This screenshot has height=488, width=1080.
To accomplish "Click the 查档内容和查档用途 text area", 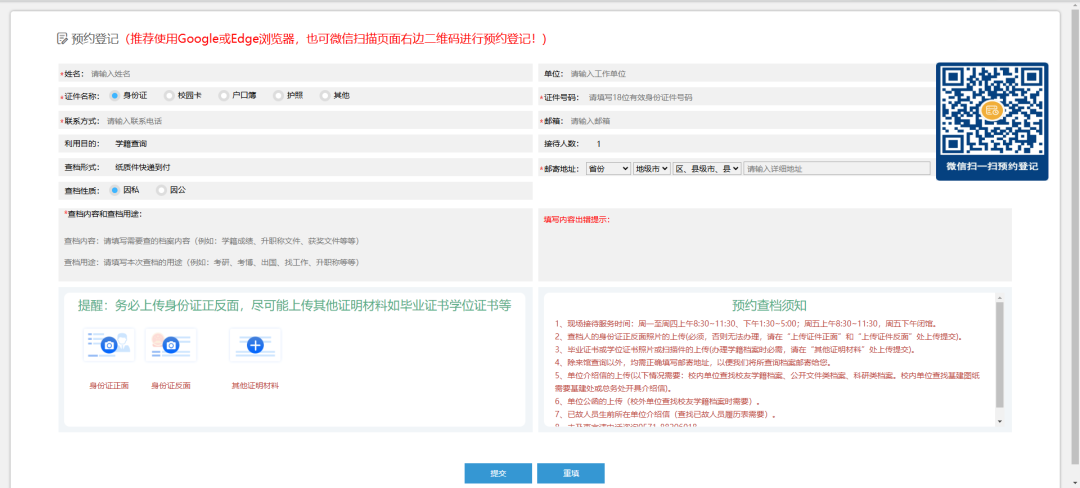I will (295, 251).
